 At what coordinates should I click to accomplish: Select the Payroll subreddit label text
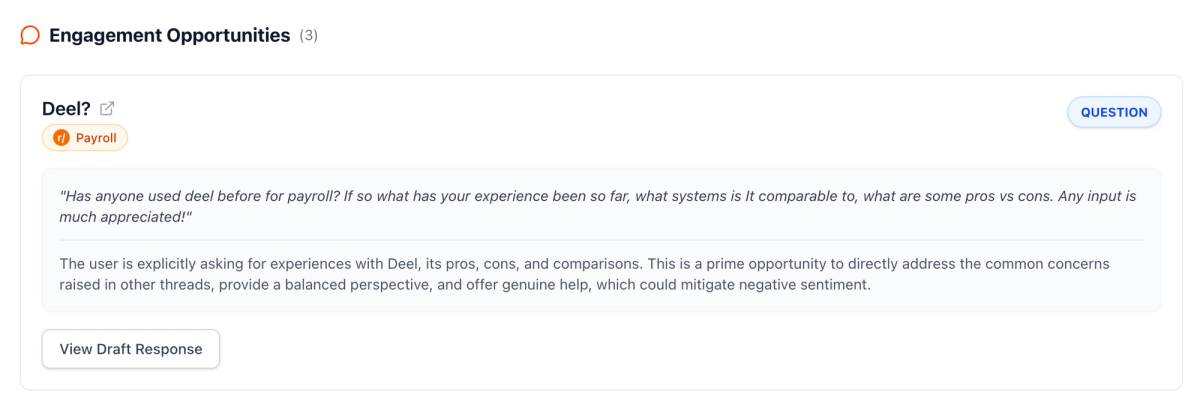tap(97, 138)
